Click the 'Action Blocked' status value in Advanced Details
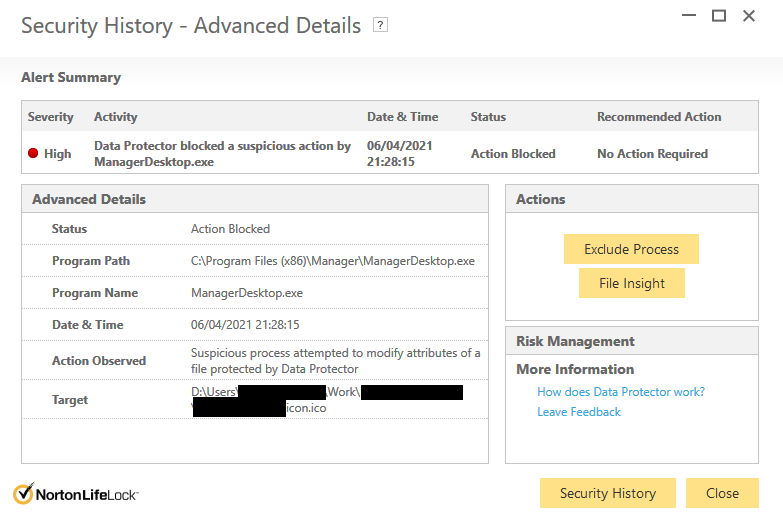 (230, 229)
